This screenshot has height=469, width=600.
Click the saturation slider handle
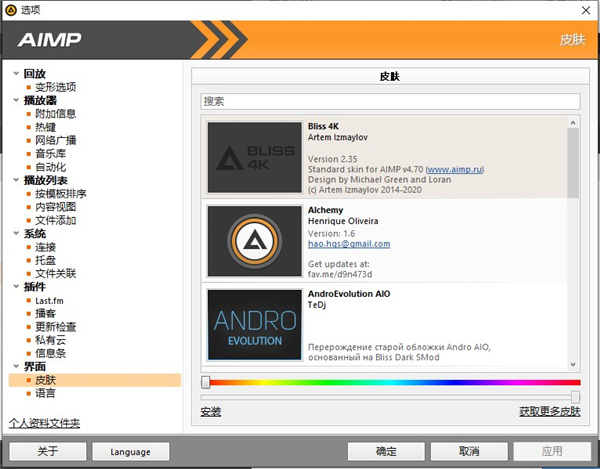coord(576,397)
